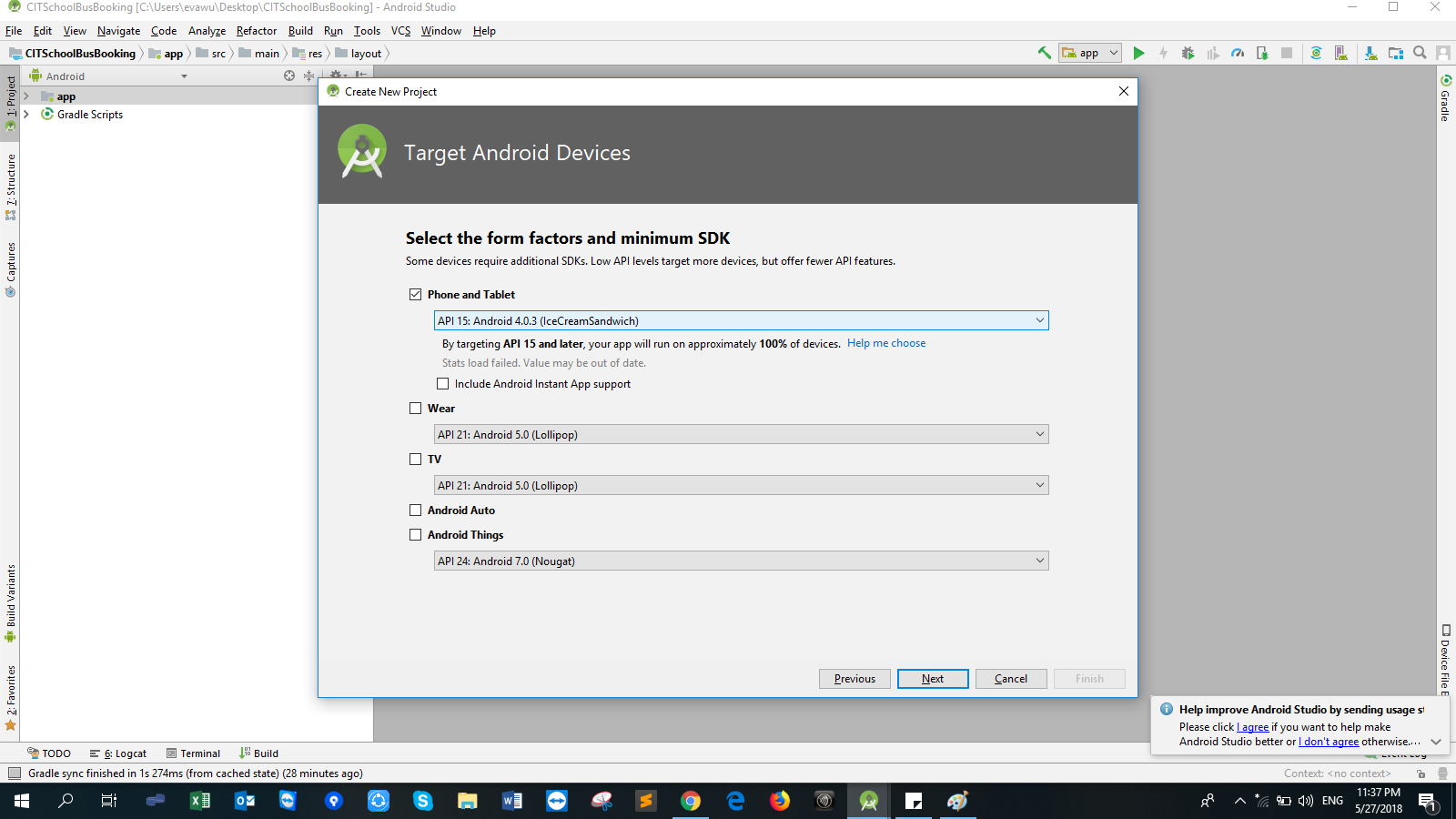Open the Navigate menu
Viewport: 1456px width, 819px height.
(x=119, y=31)
